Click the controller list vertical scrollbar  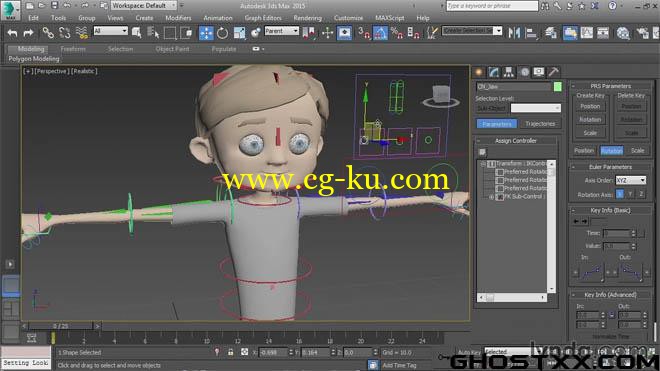pyautogui.click(x=551, y=226)
